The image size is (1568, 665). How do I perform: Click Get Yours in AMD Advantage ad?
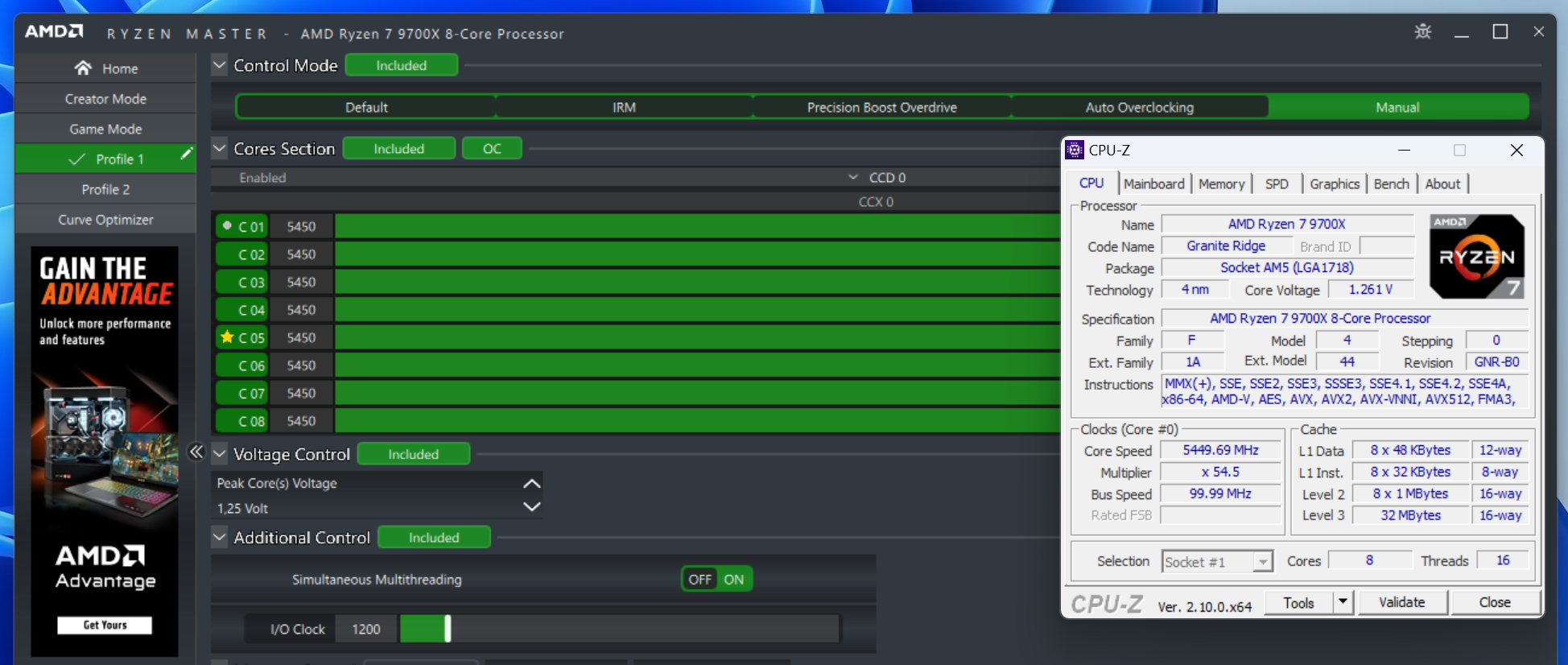(105, 625)
